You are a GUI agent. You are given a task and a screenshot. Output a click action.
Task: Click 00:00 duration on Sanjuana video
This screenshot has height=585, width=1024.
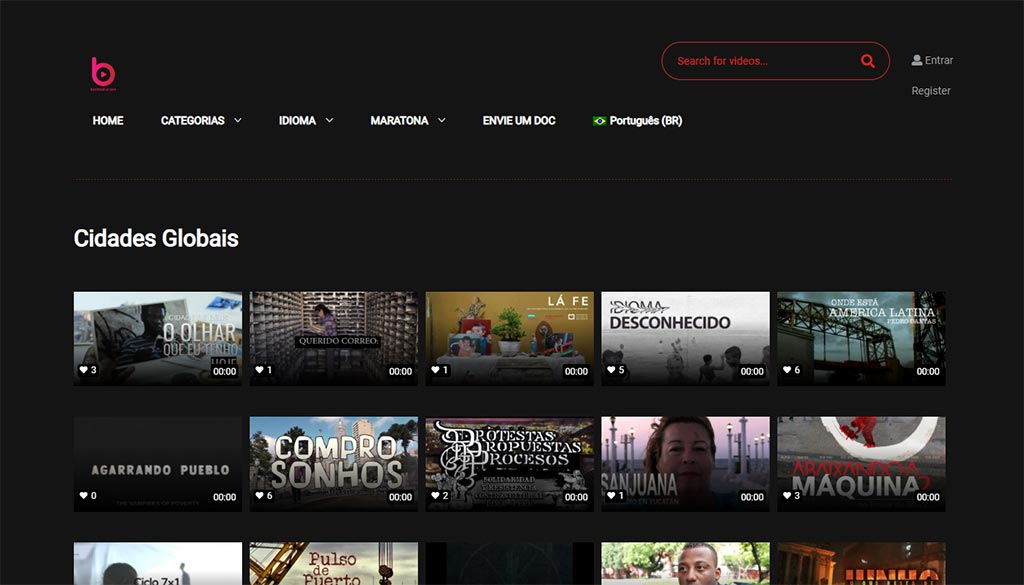pyautogui.click(x=752, y=497)
